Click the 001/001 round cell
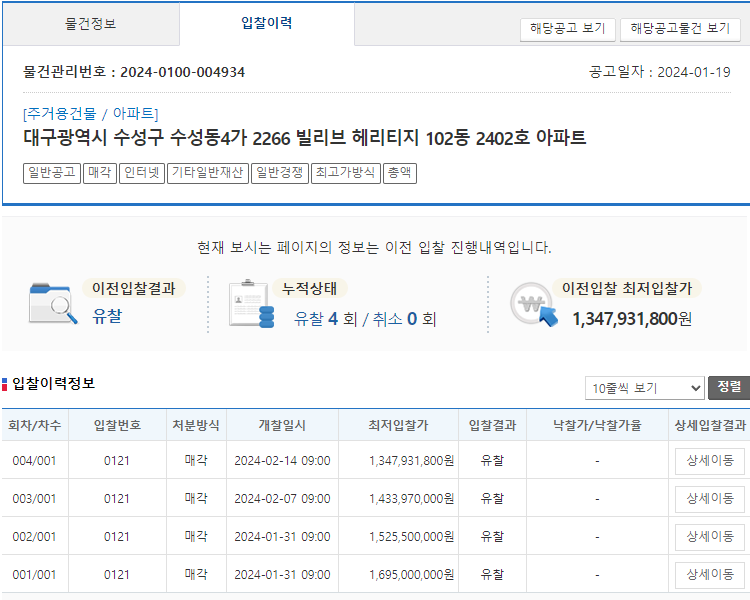750x600 pixels. (x=34, y=575)
